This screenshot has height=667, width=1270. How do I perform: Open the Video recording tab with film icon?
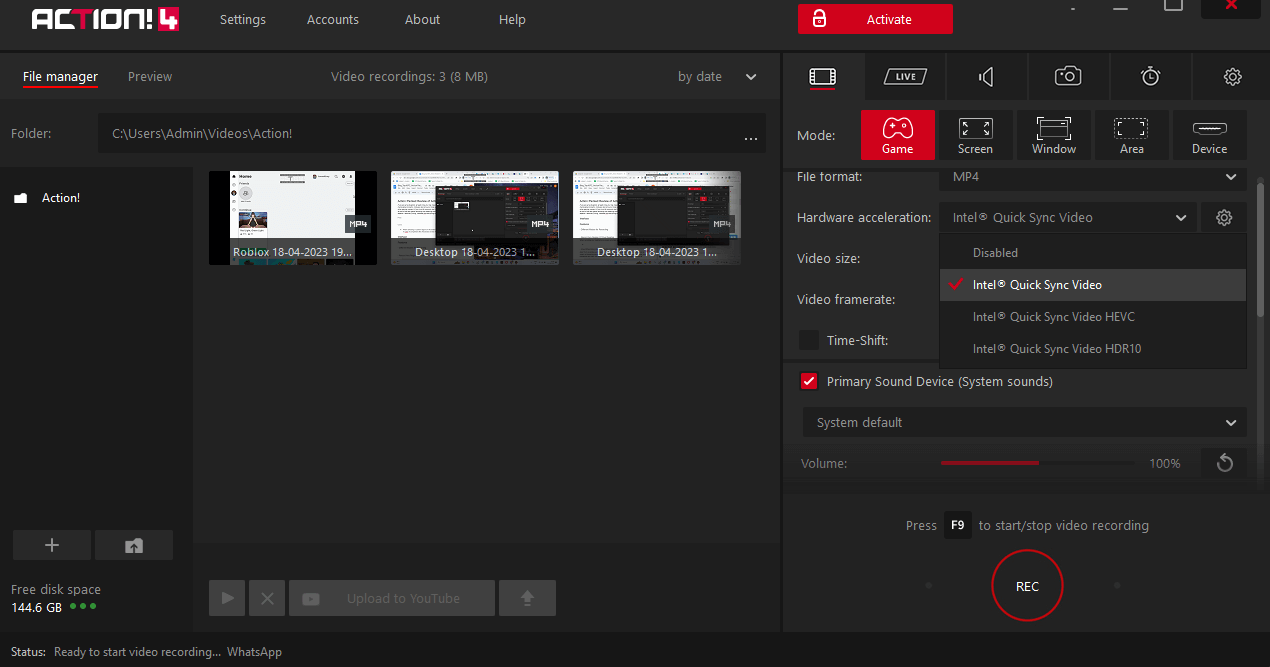click(x=823, y=77)
